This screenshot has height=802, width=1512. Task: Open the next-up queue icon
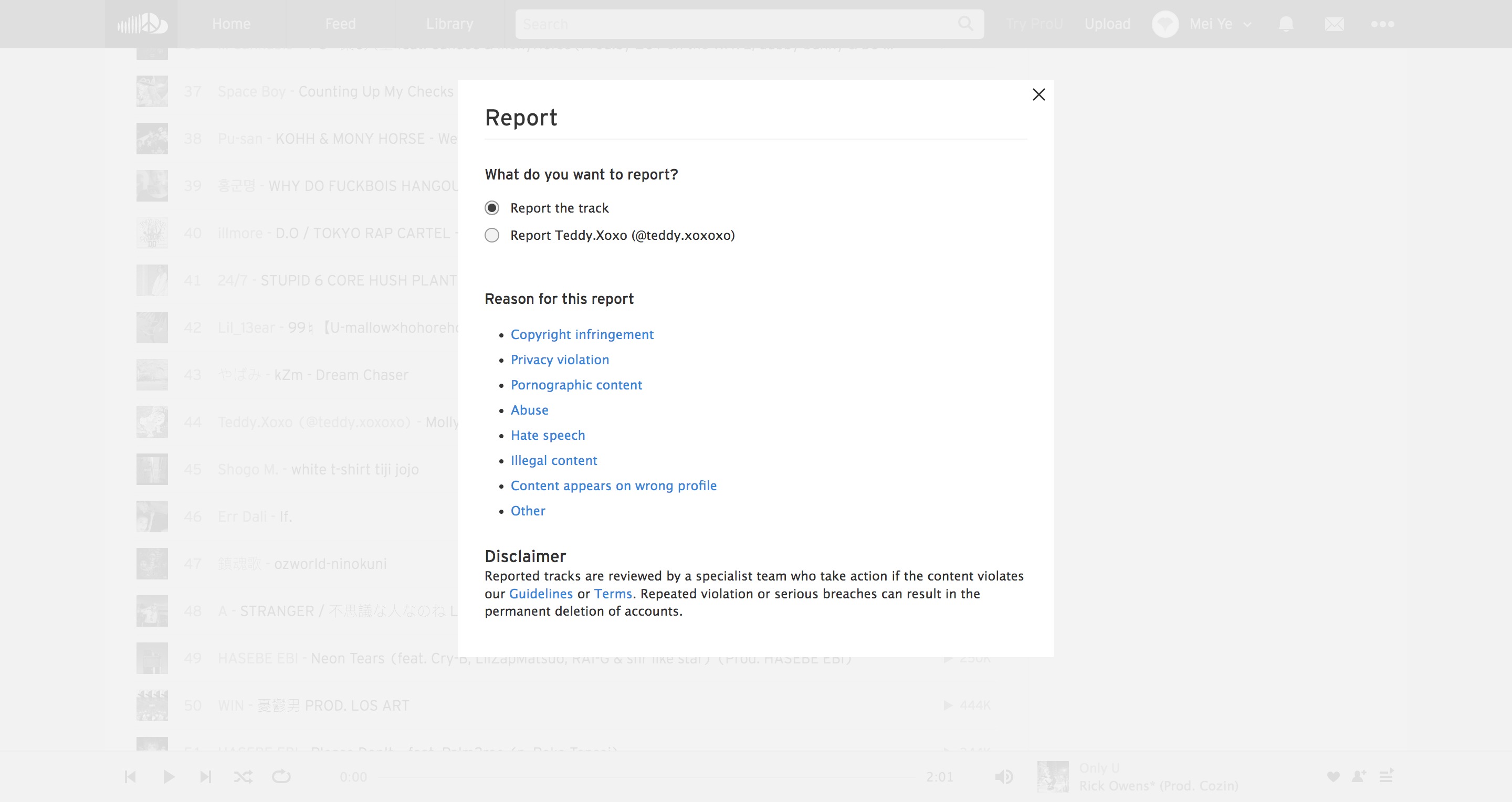[1387, 776]
